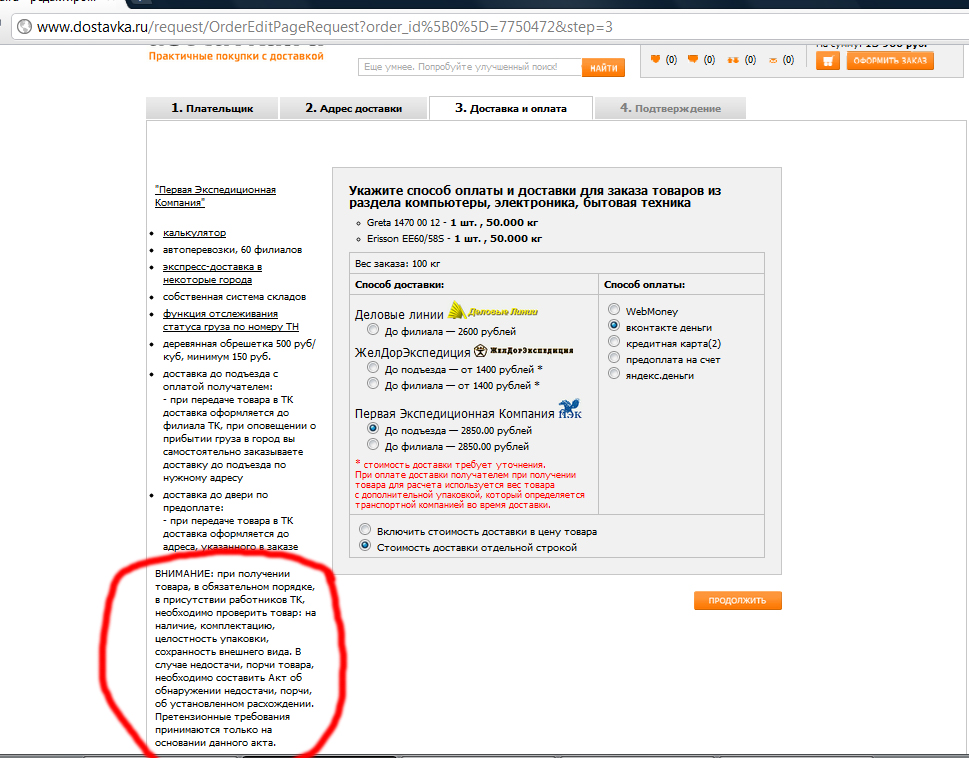Click the third double-tag counter icon
Viewport: 969px width, 758px height.
point(733,60)
